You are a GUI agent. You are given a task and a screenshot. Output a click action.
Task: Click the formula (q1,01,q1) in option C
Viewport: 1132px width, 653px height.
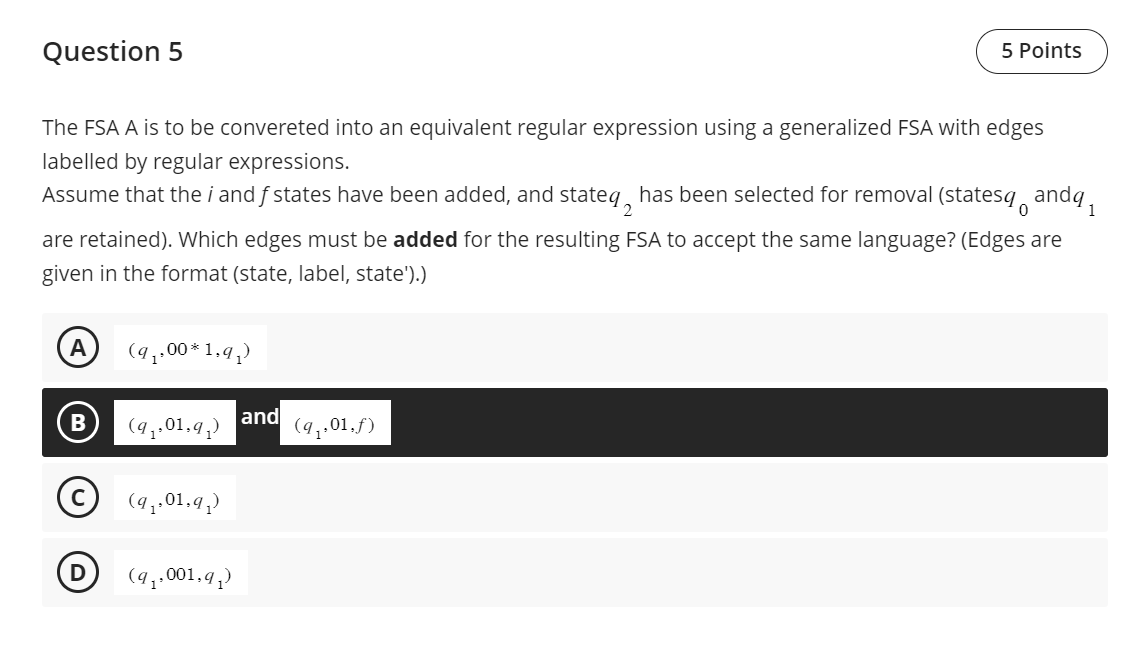point(174,500)
